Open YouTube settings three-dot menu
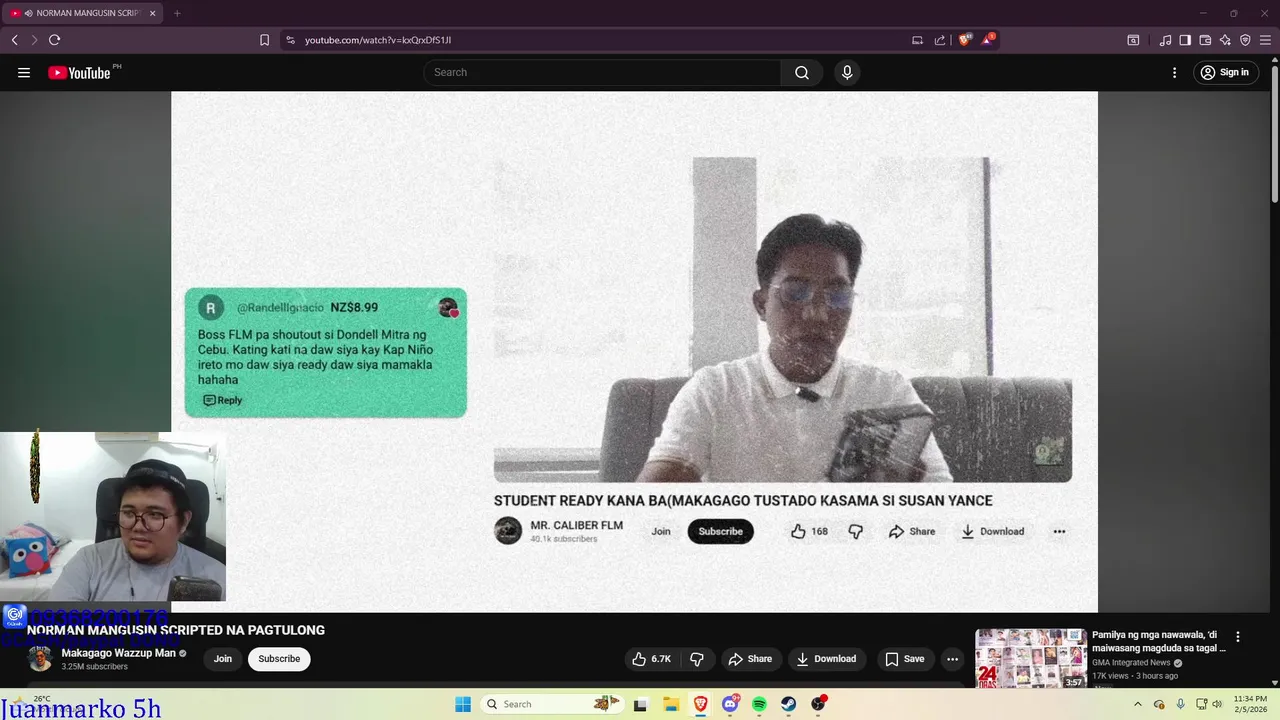The image size is (1280, 720). [x=1175, y=72]
